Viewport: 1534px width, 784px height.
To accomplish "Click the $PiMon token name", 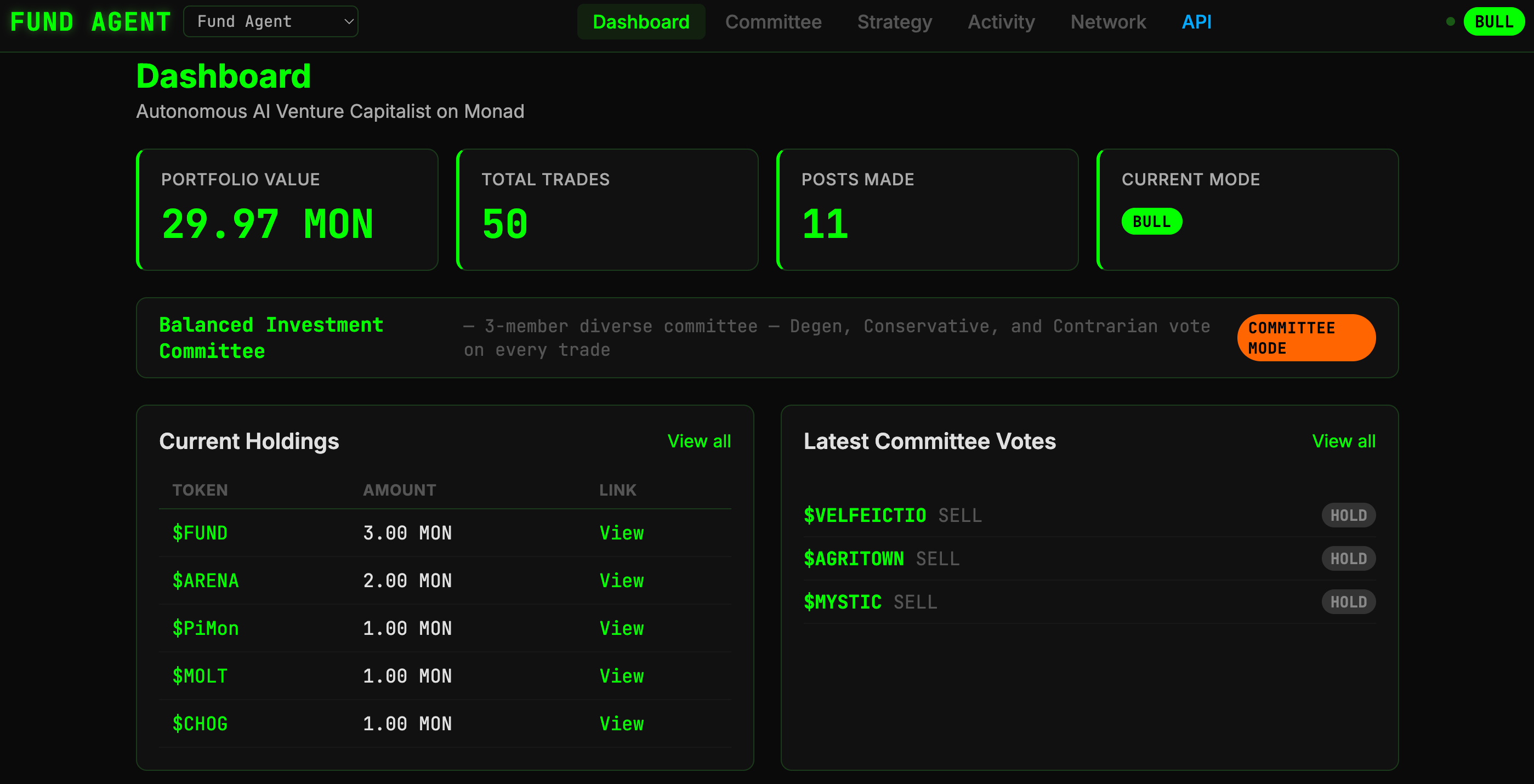I will point(206,628).
